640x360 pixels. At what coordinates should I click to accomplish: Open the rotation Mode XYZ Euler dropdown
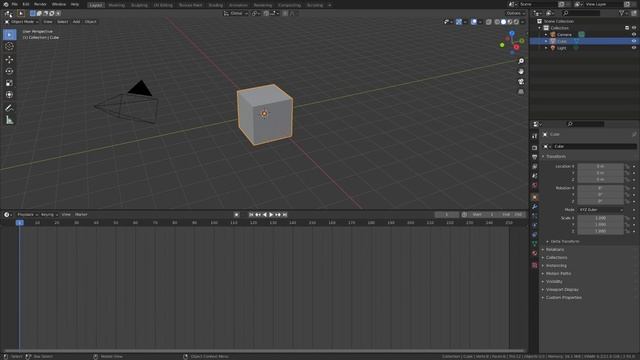(x=601, y=210)
